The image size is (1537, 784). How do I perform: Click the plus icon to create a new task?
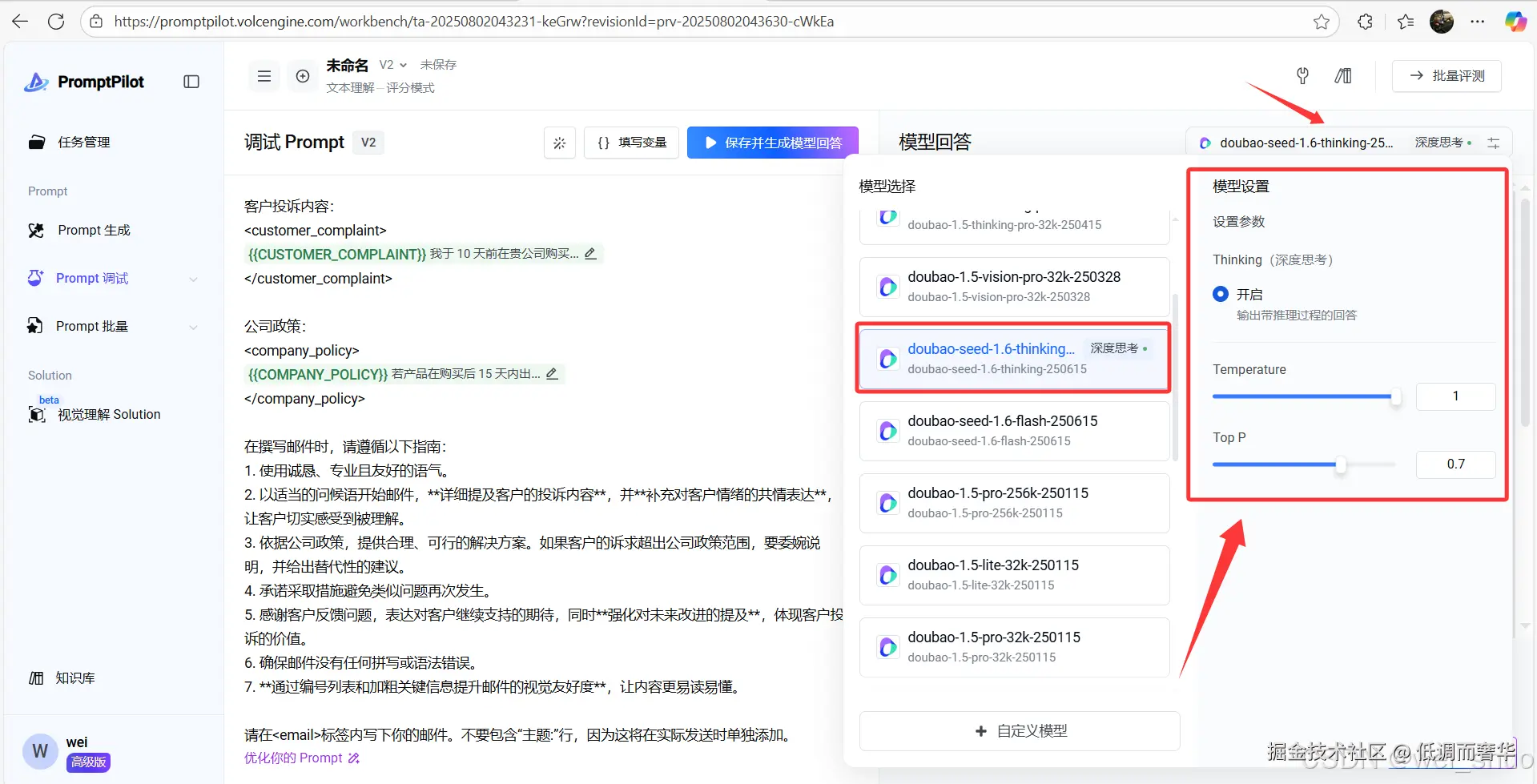point(302,76)
